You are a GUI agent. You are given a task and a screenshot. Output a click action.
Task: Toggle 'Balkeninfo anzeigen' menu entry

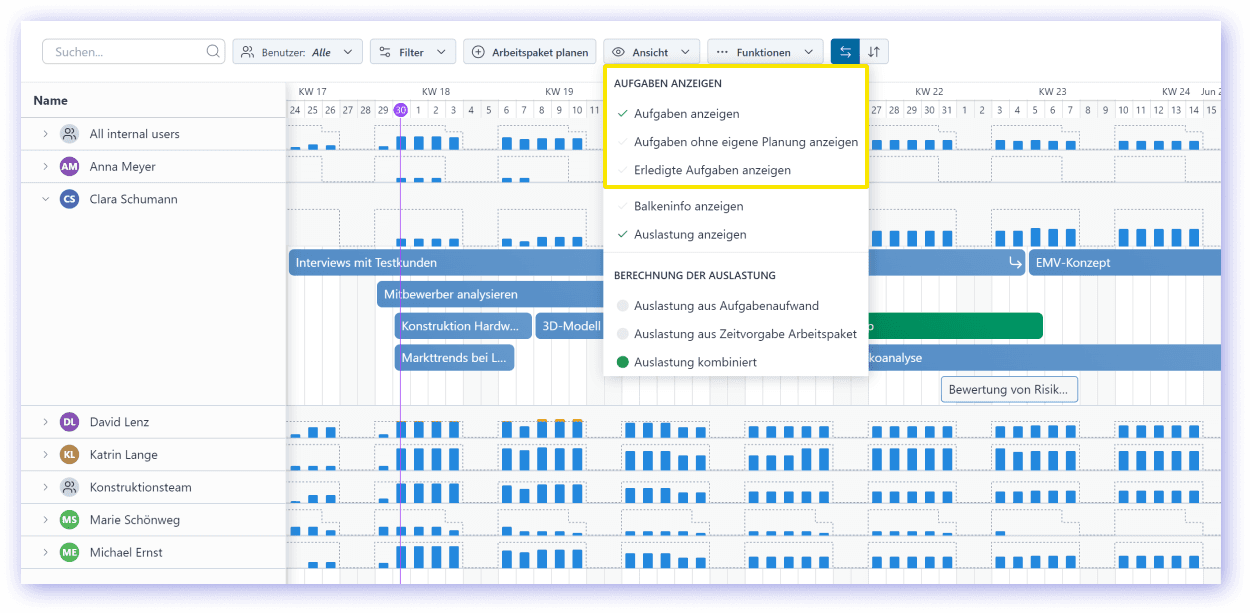pos(688,206)
